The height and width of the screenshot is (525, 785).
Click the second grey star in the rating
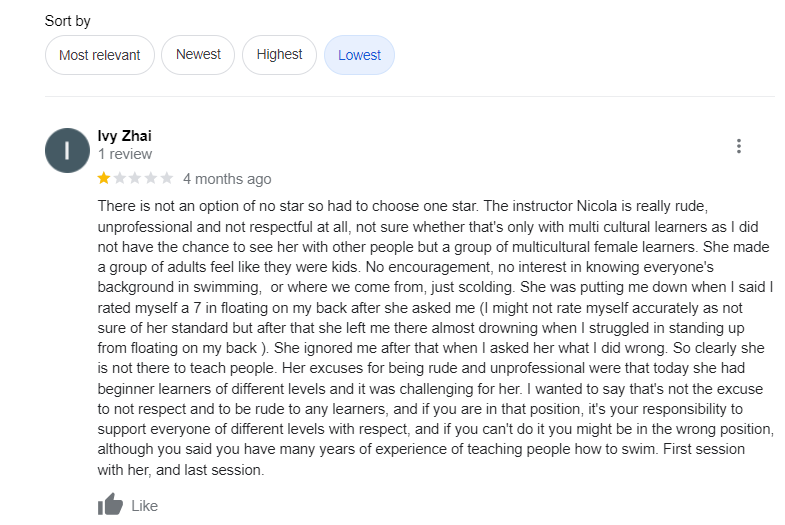pos(120,178)
